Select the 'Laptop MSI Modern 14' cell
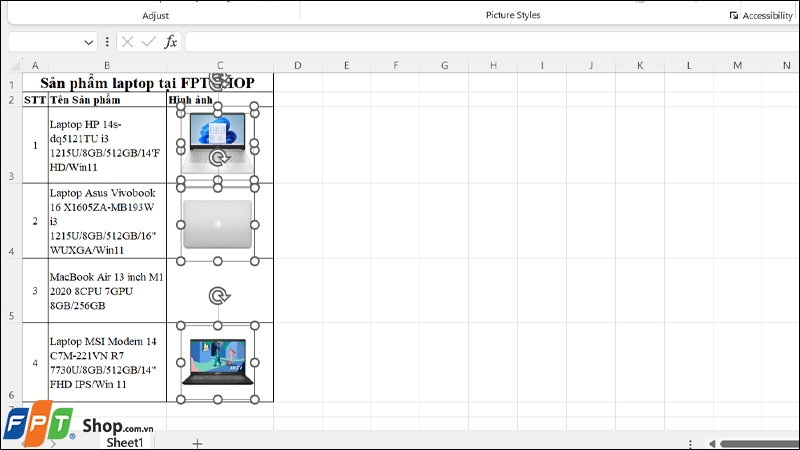 (107, 362)
